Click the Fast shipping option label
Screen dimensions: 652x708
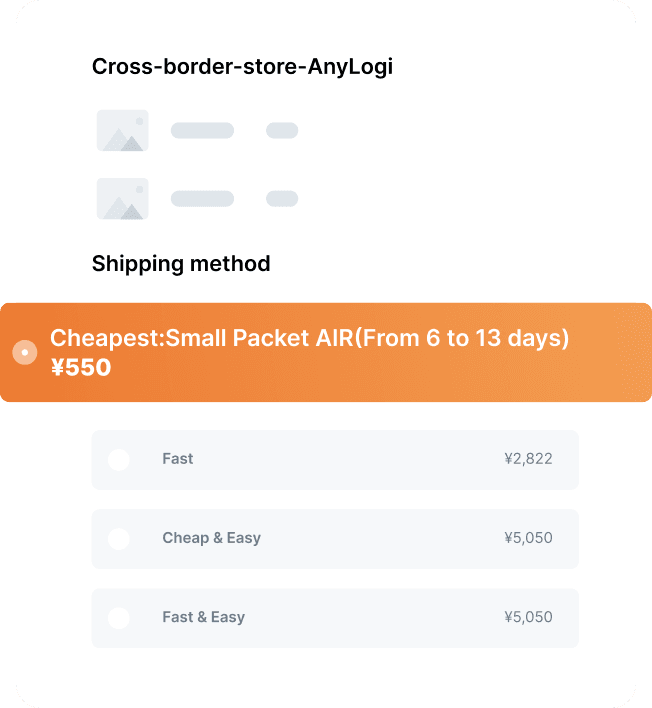178,459
